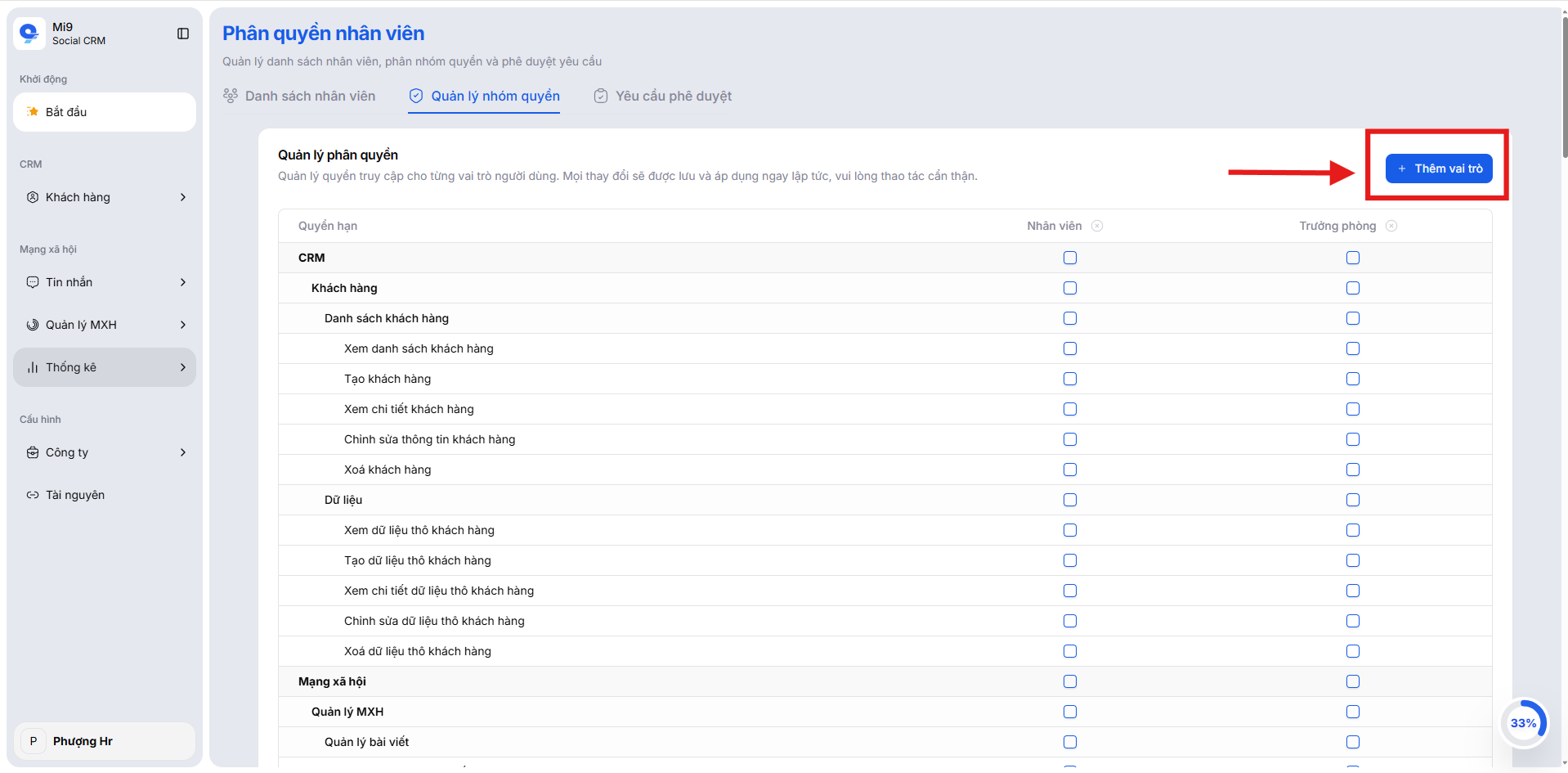
Task: Collapse the sidebar panel toggle icon
Action: coord(183,34)
